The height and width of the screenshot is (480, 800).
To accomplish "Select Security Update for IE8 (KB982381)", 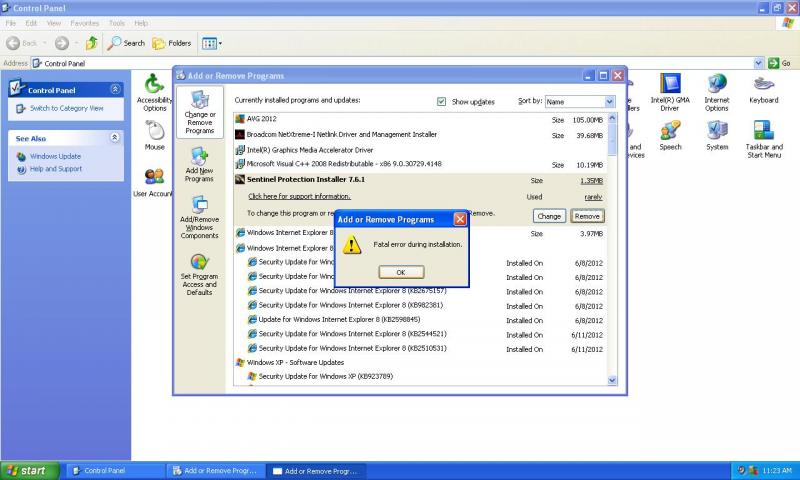I will click(x=351, y=305).
